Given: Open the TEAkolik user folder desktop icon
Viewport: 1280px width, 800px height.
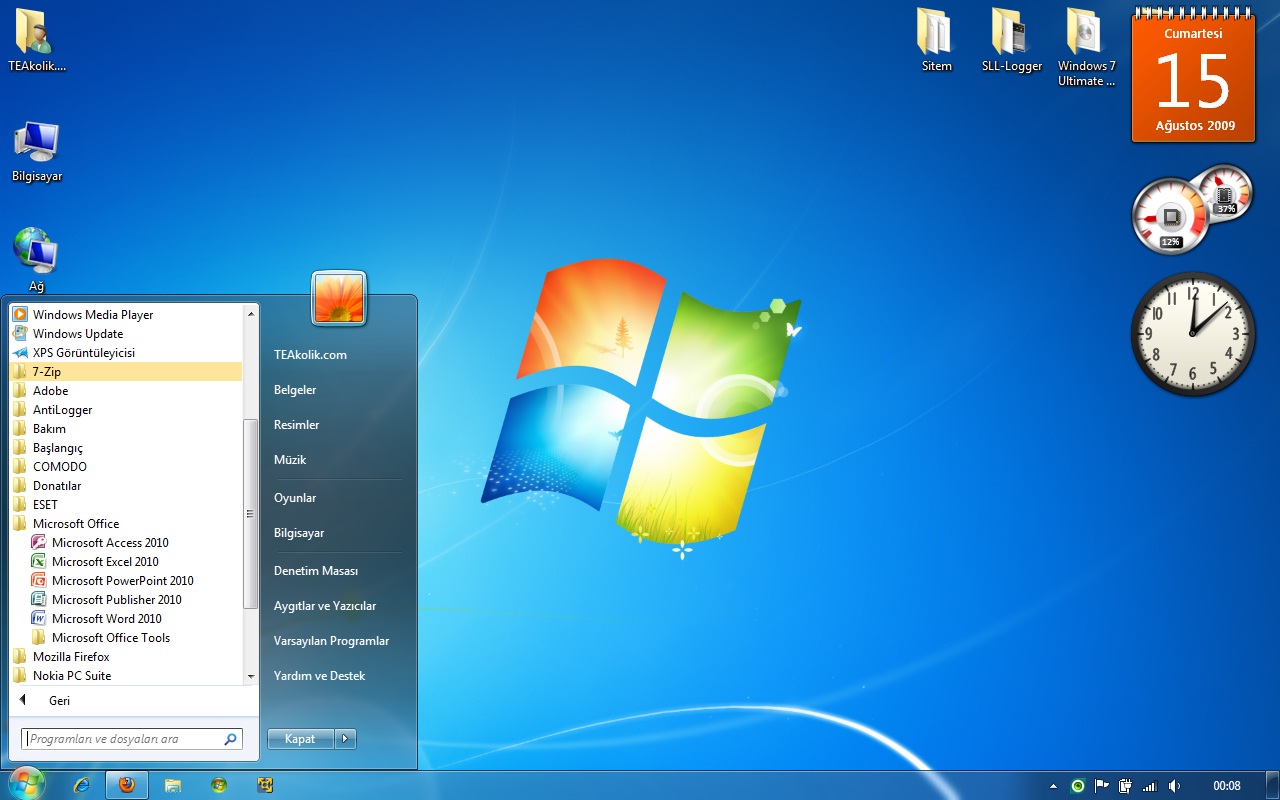Looking at the screenshot, I should tap(36, 42).
